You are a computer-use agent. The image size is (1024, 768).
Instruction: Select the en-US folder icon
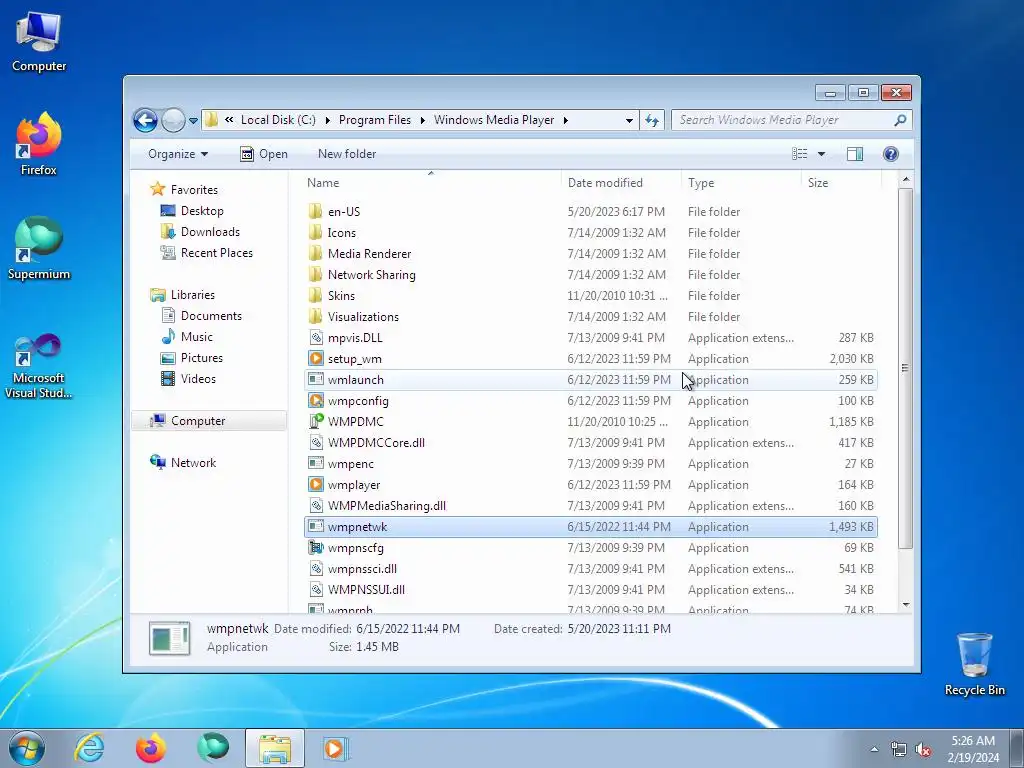315,212
